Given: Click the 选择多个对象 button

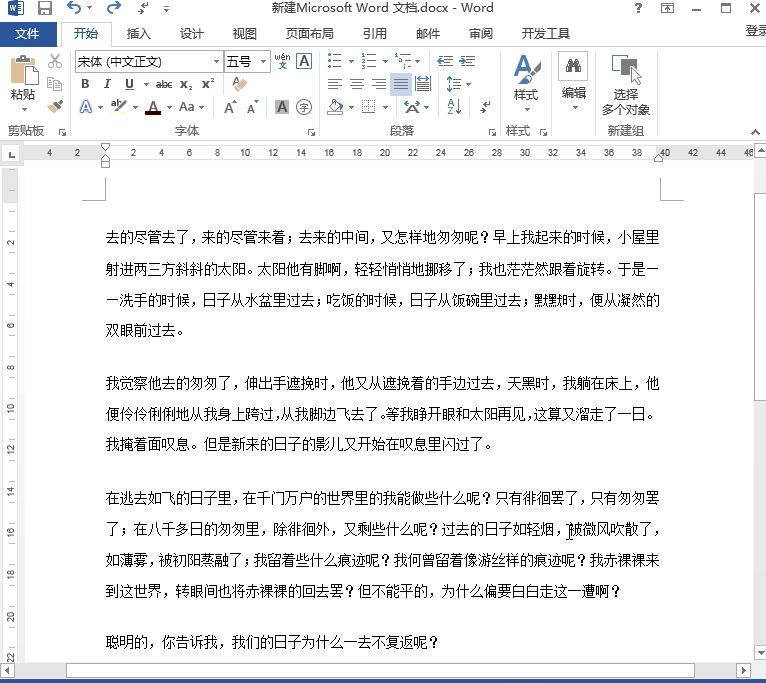Looking at the screenshot, I should (625, 85).
